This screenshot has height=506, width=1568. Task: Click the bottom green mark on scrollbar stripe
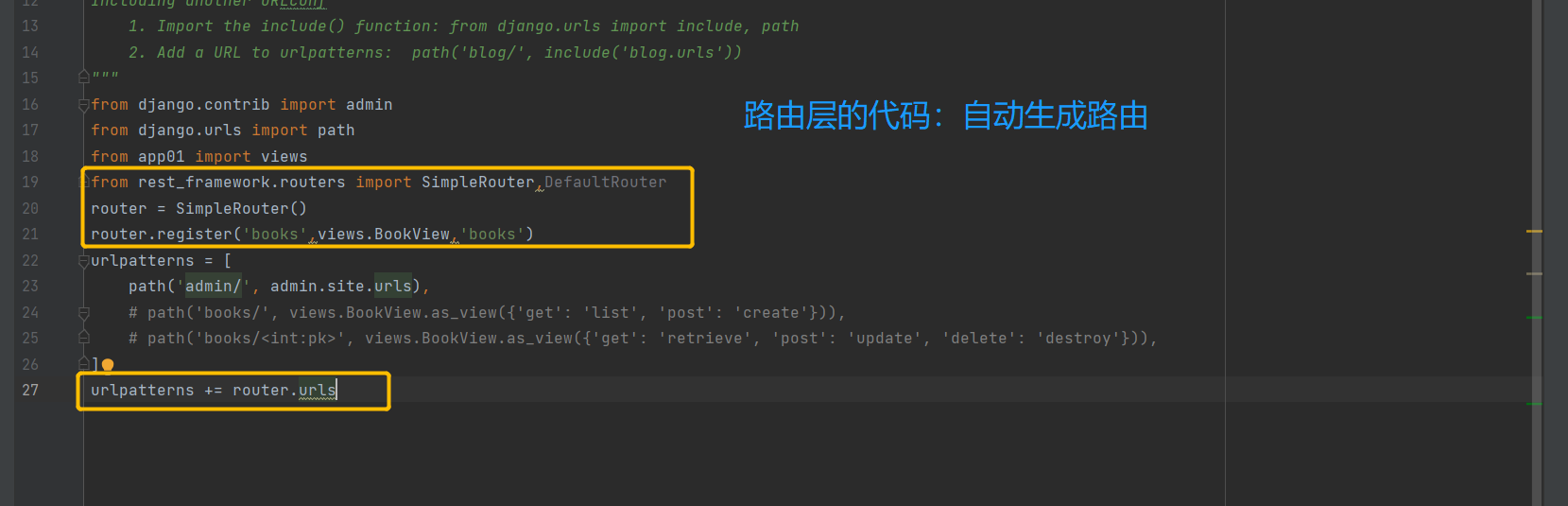click(x=1534, y=404)
